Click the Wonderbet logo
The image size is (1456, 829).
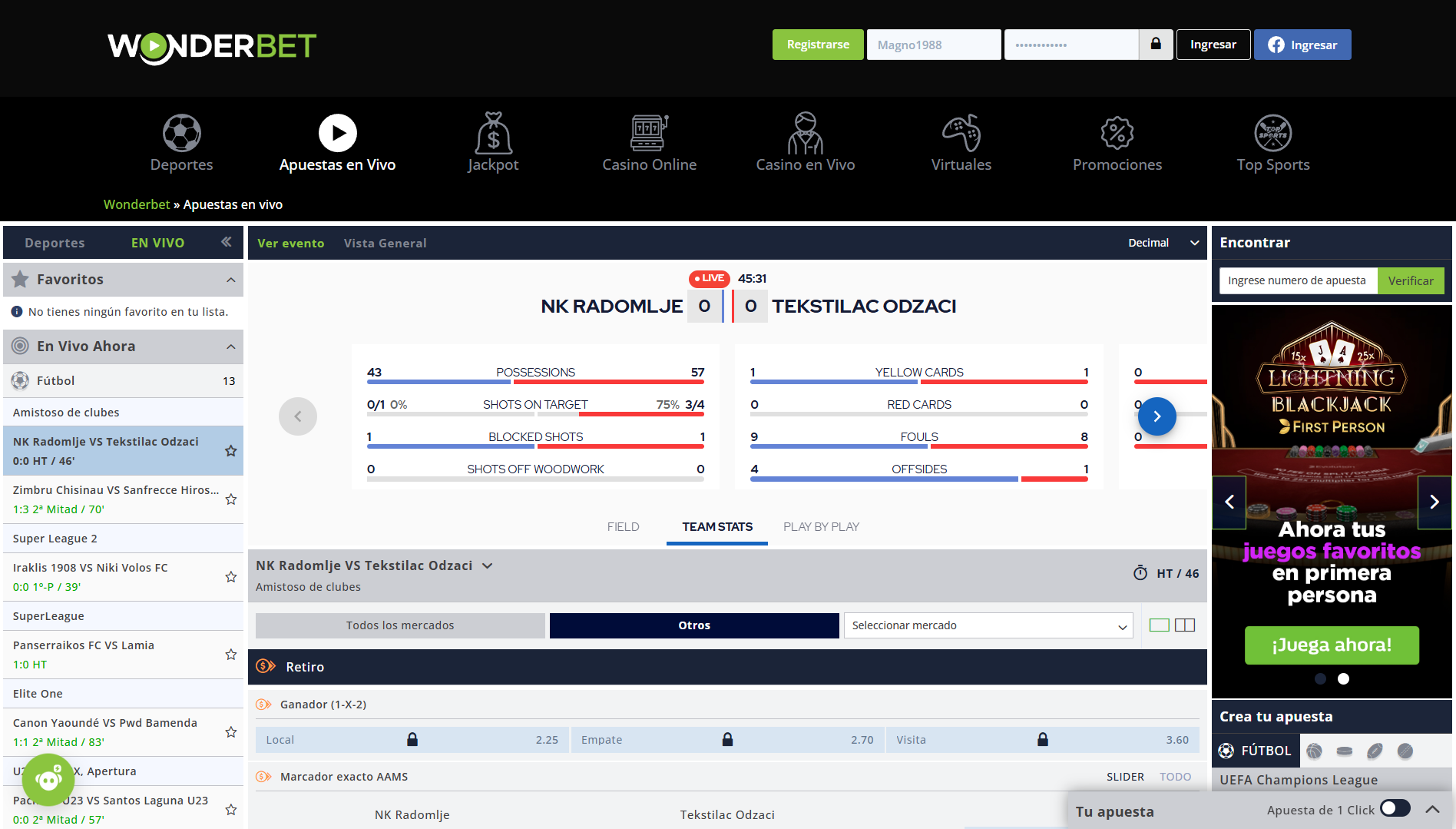click(212, 47)
